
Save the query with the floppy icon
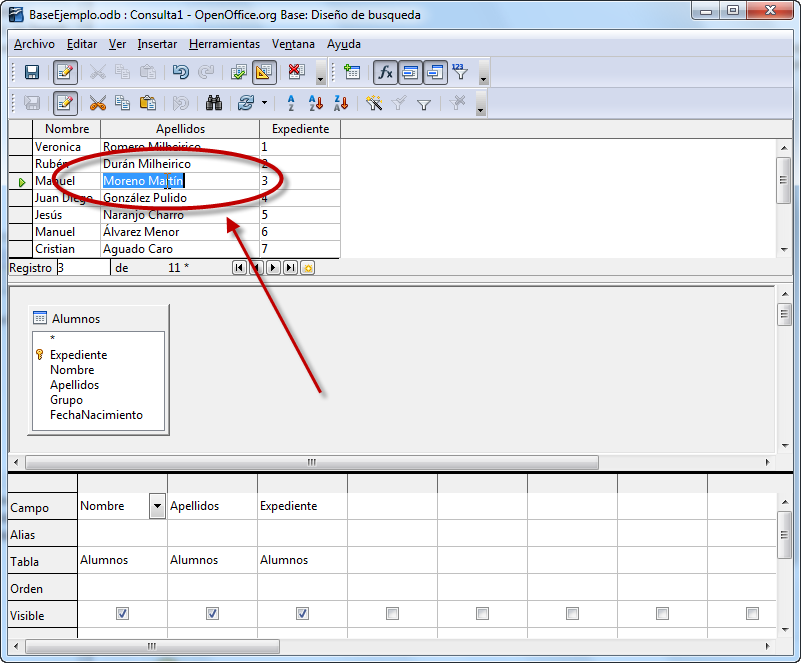pyautogui.click(x=32, y=72)
